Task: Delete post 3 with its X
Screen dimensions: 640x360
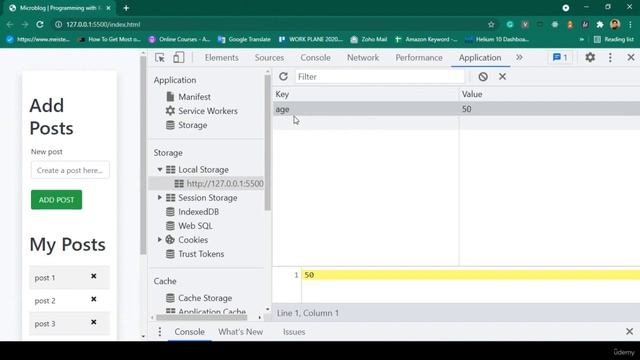Action: click(93, 322)
